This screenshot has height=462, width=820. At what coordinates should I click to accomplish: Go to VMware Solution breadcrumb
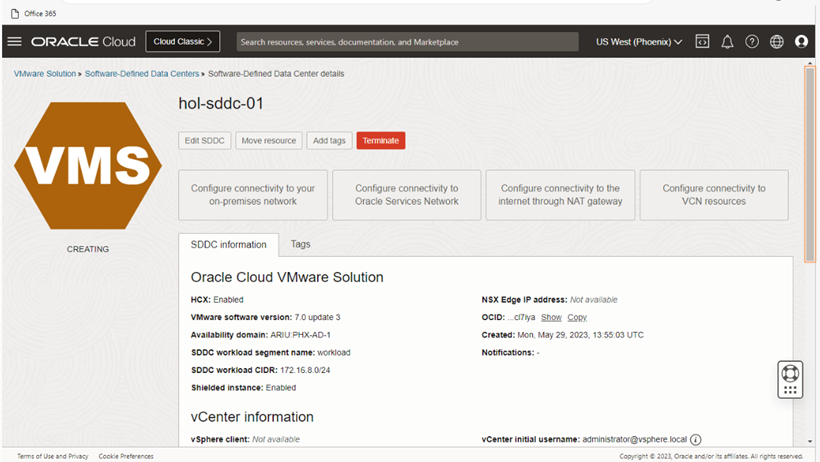pos(45,74)
